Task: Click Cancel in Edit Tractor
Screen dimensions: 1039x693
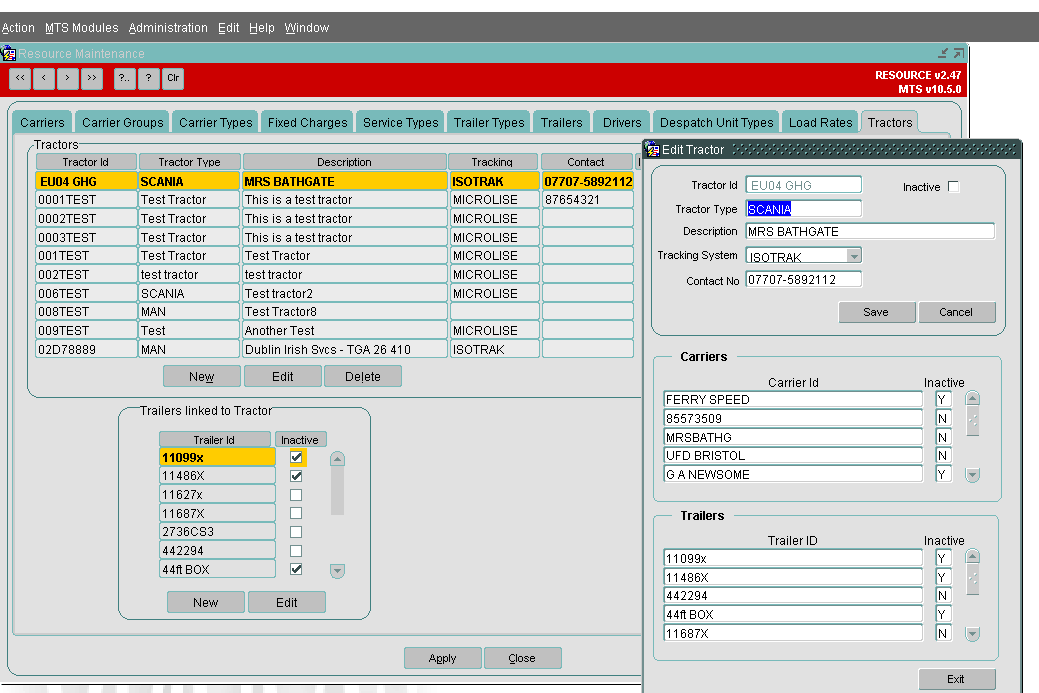Action: tap(956, 312)
